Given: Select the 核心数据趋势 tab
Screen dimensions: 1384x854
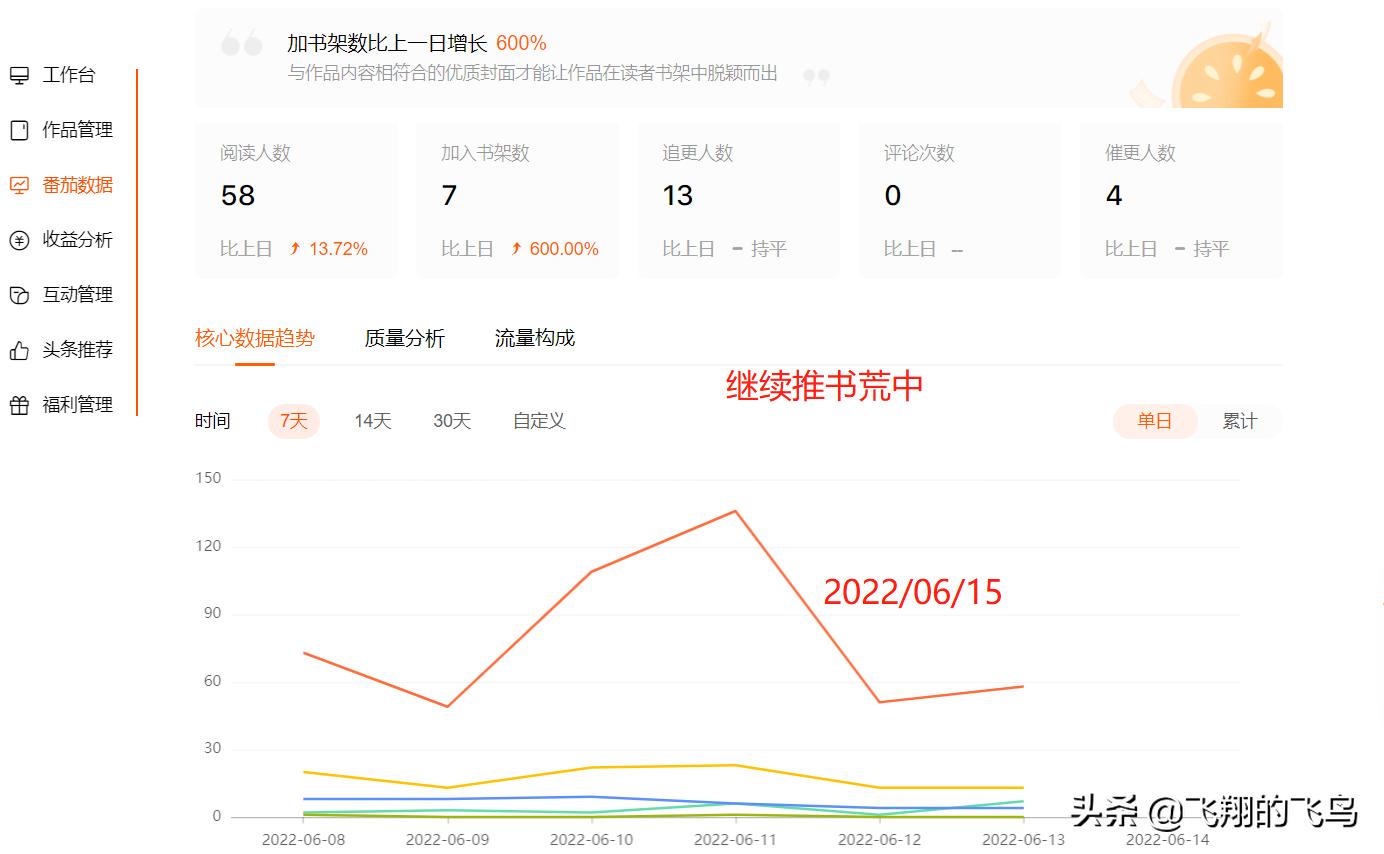Looking at the screenshot, I should pos(254,338).
